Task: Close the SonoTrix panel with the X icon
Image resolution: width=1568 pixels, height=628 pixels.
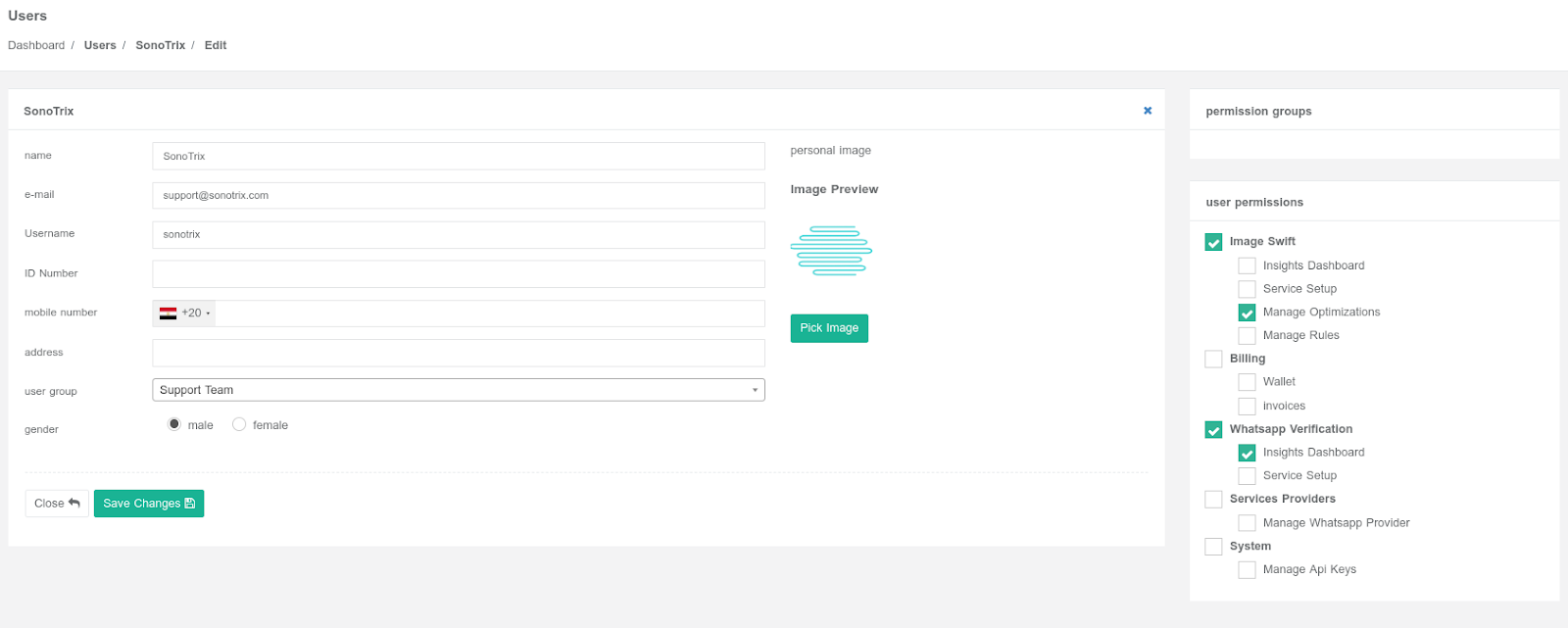Action: tap(1148, 111)
